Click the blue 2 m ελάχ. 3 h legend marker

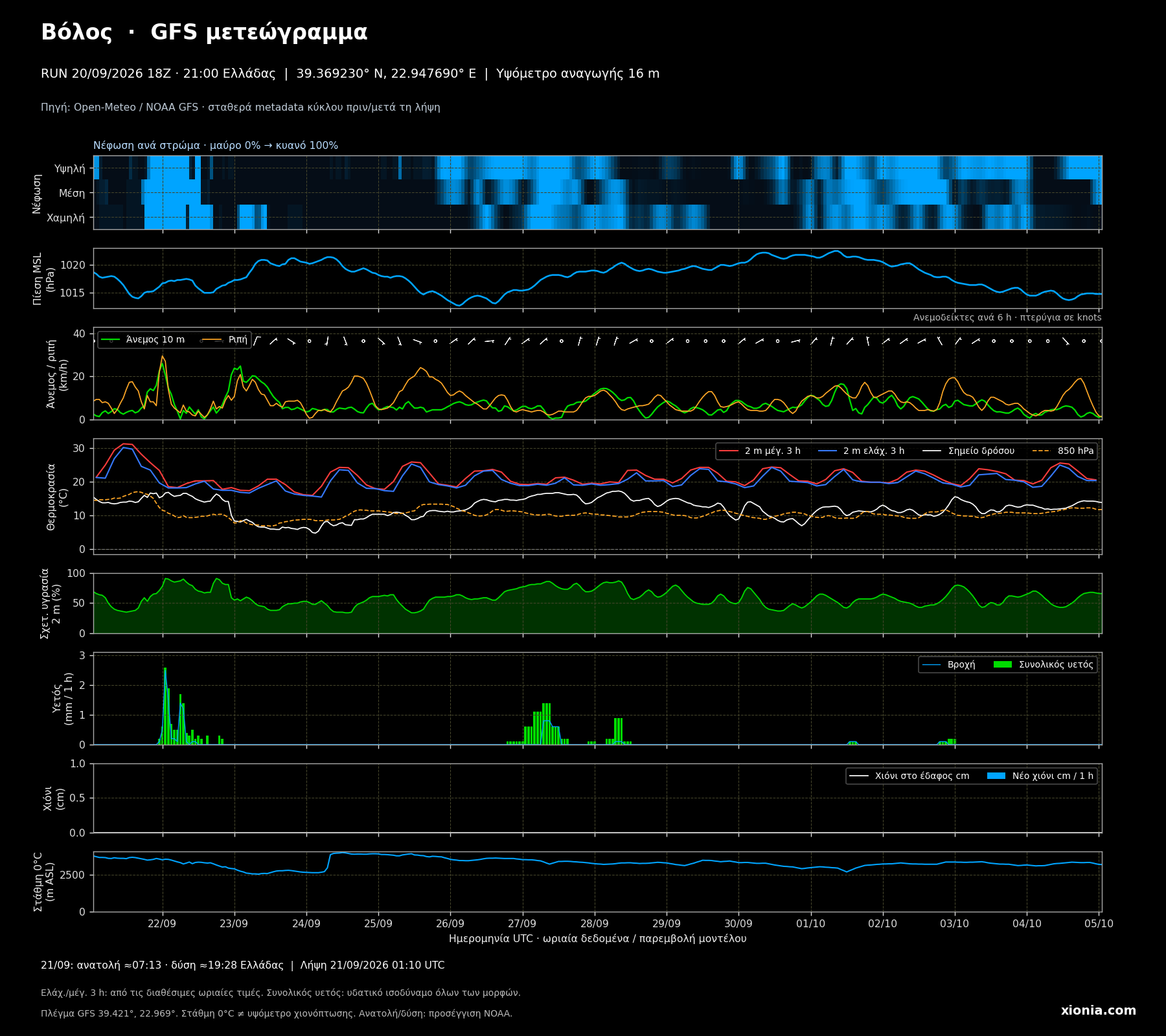coord(828,451)
